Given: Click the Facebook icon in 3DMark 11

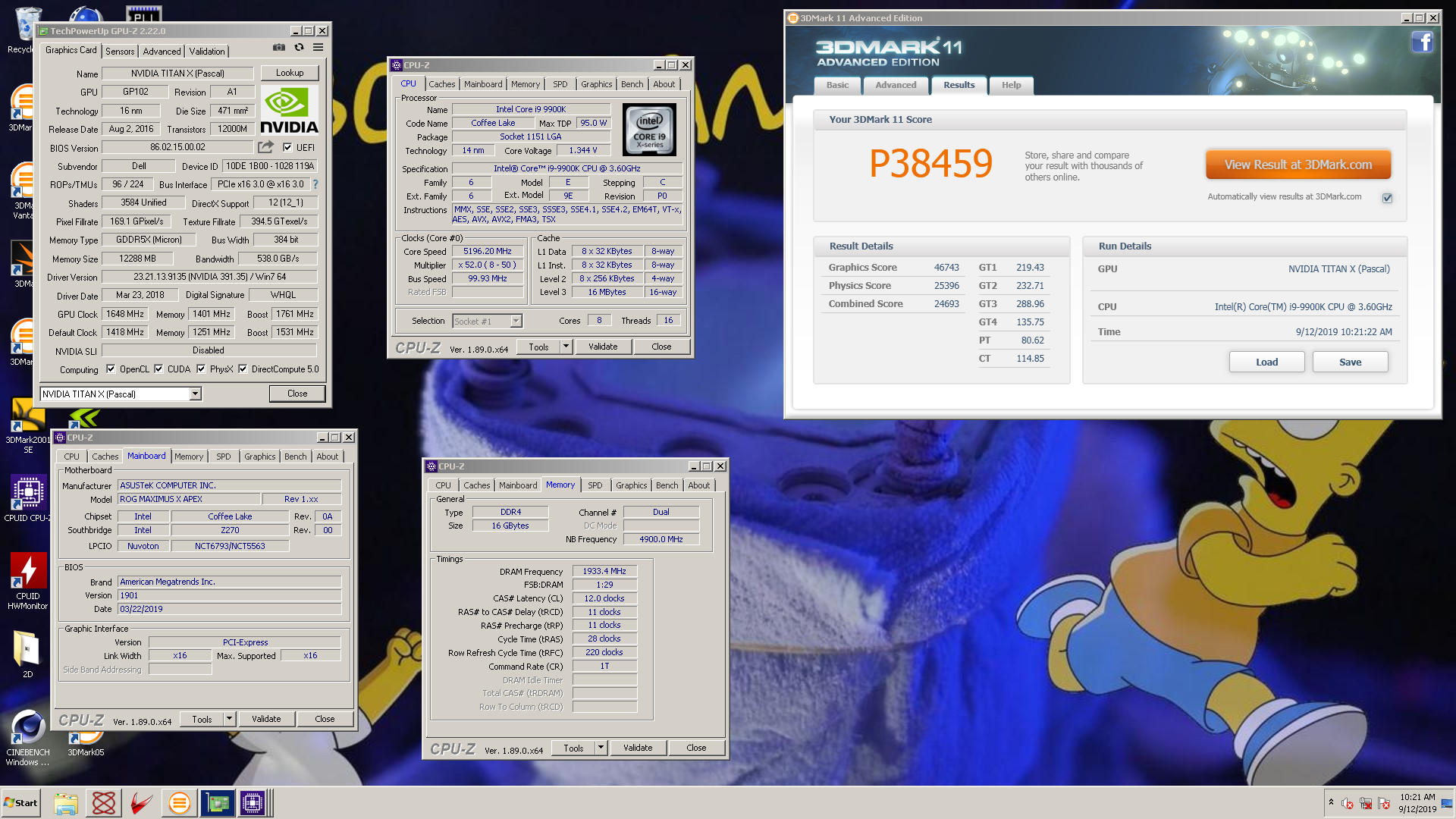Looking at the screenshot, I should [1422, 42].
